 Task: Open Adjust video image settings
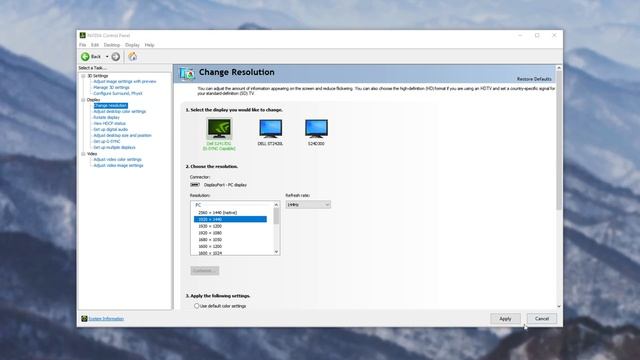[x=118, y=166]
